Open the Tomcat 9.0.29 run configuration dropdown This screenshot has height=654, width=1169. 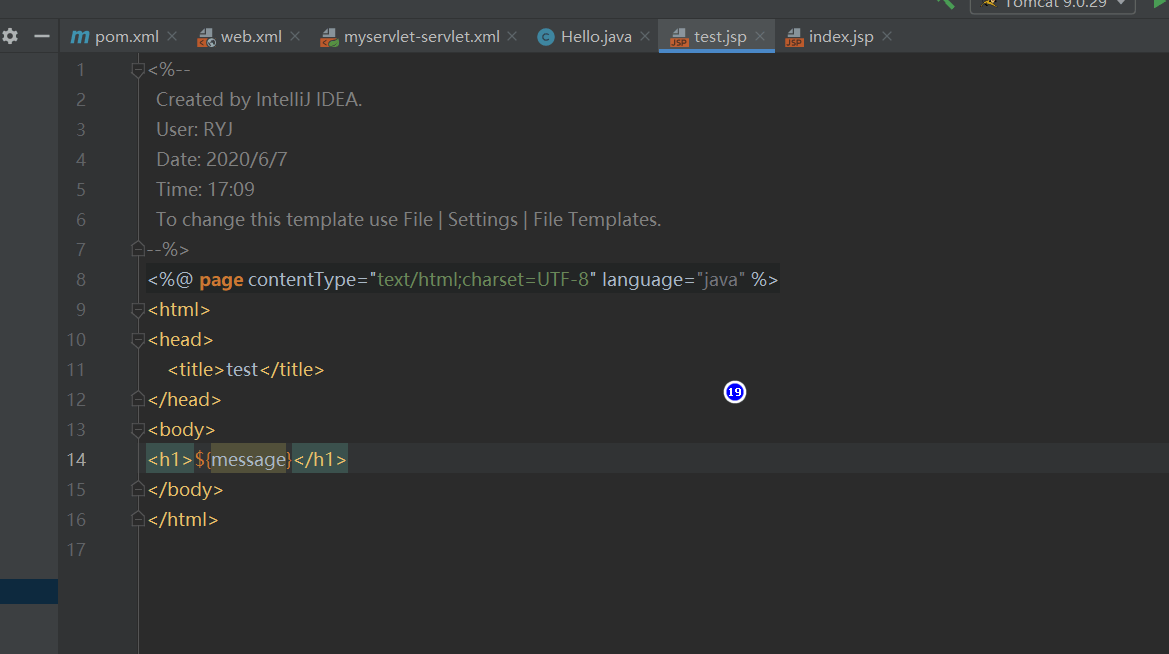pos(1052,4)
